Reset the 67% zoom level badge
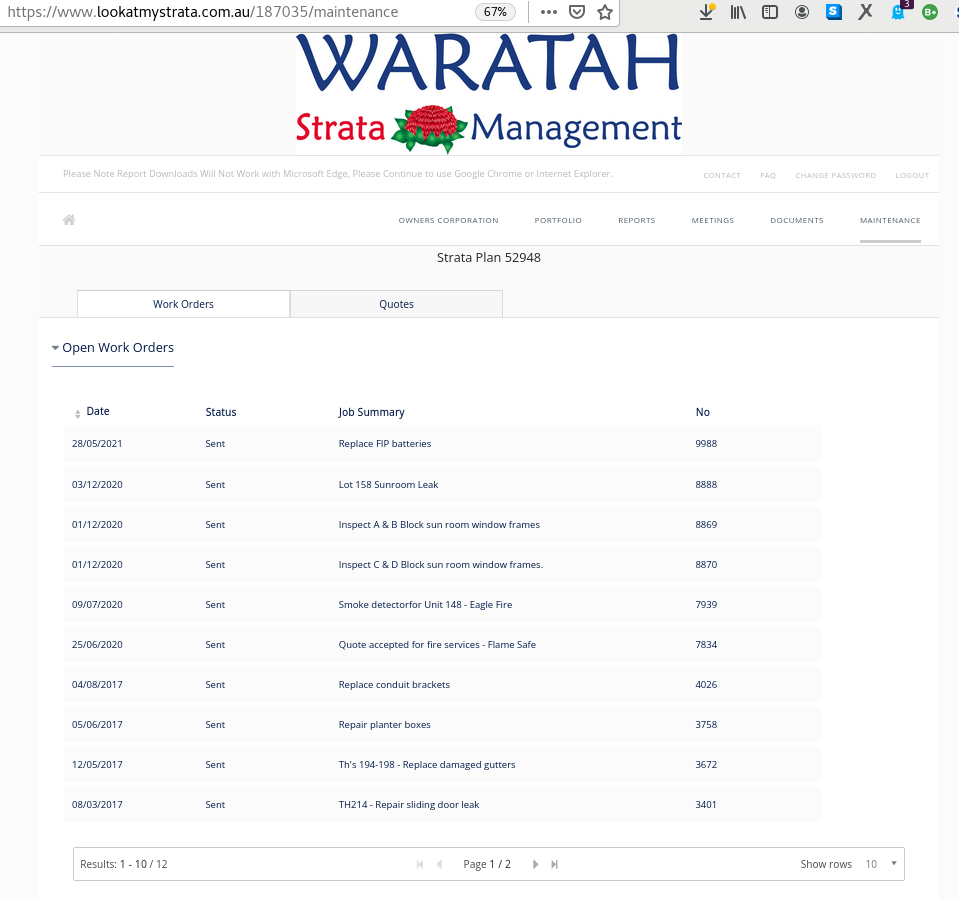Viewport: 959px width, 900px height. coord(495,12)
